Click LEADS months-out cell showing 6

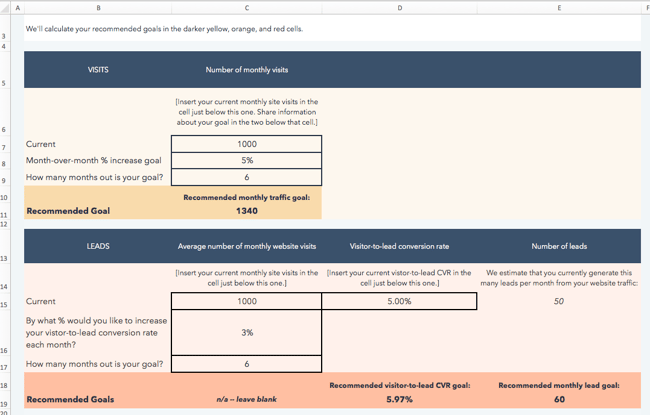click(x=247, y=364)
